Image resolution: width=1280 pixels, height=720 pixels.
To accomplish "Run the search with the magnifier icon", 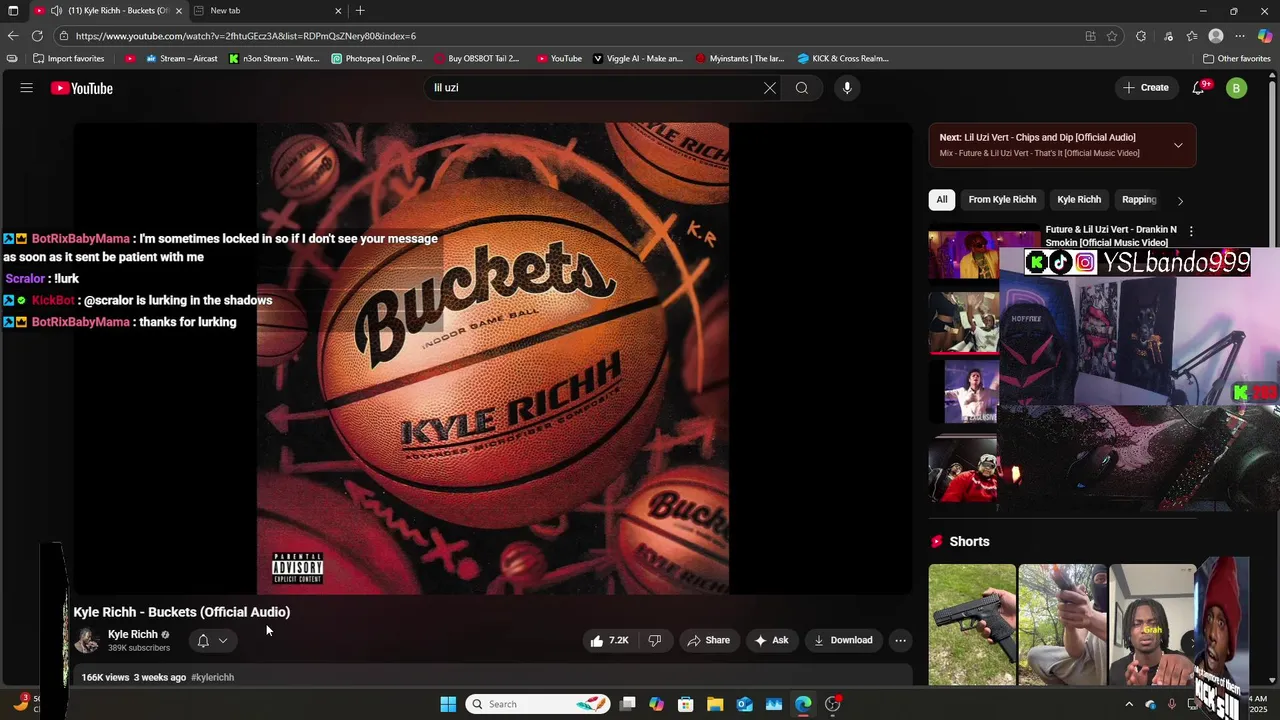I will pyautogui.click(x=802, y=88).
